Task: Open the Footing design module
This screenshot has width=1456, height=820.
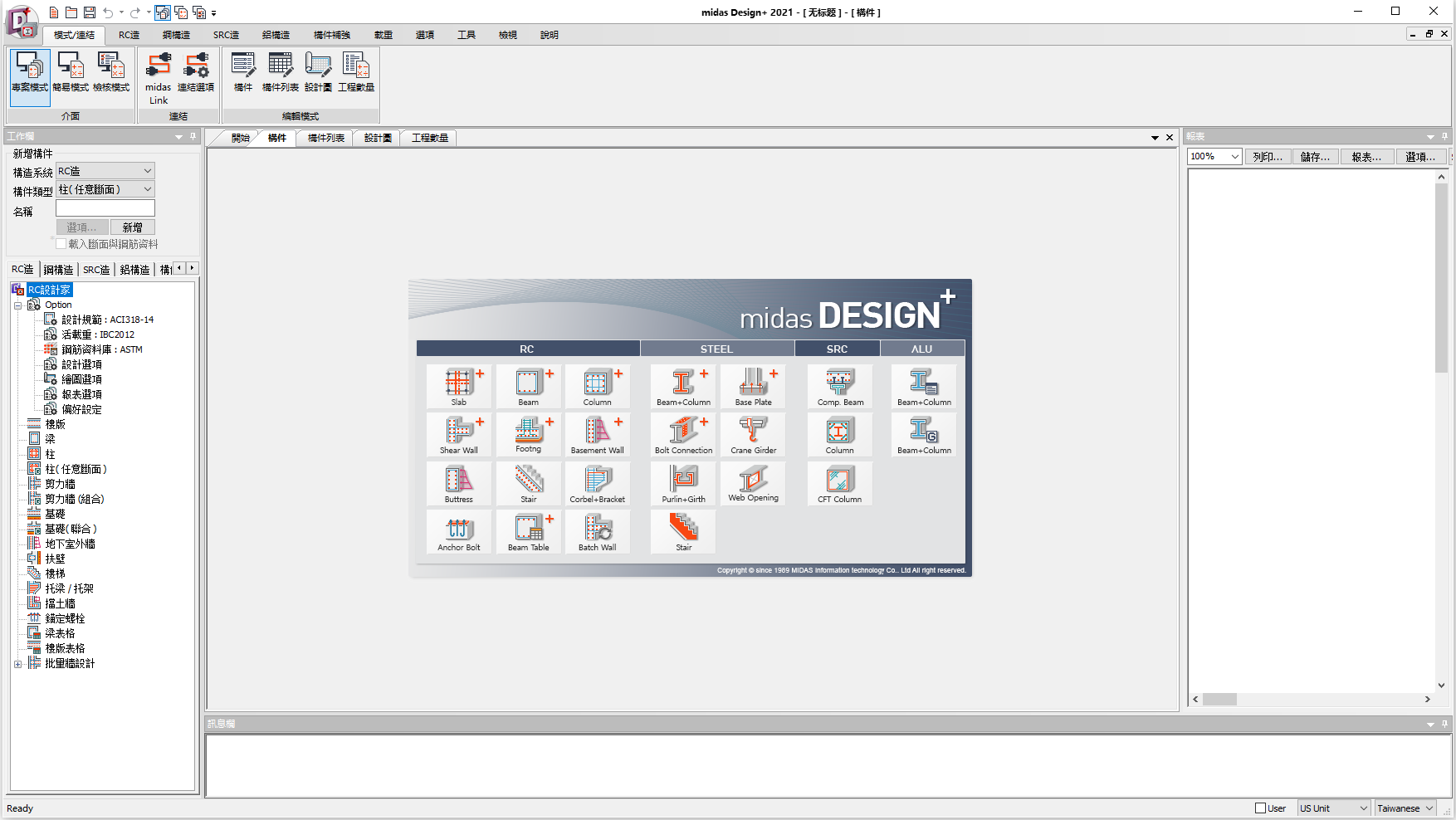Action: (x=529, y=434)
